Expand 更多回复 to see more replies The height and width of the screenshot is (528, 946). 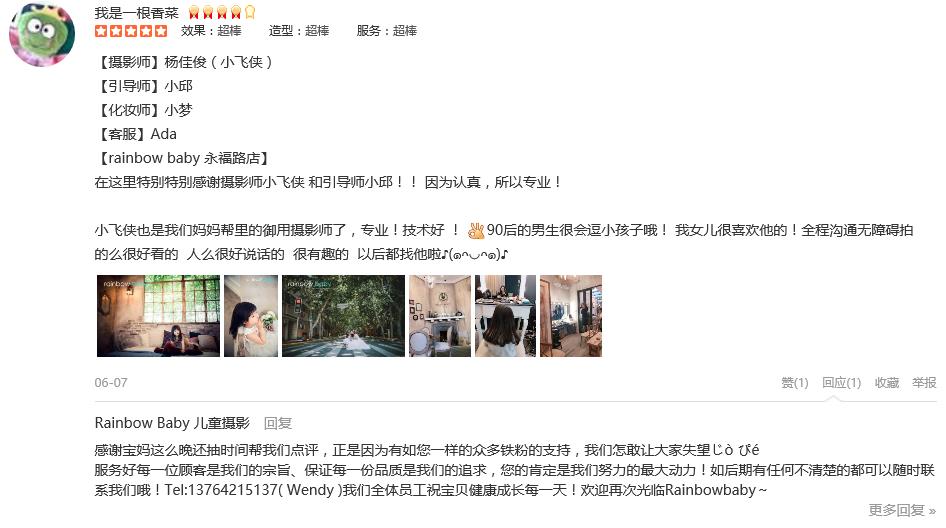(902, 511)
